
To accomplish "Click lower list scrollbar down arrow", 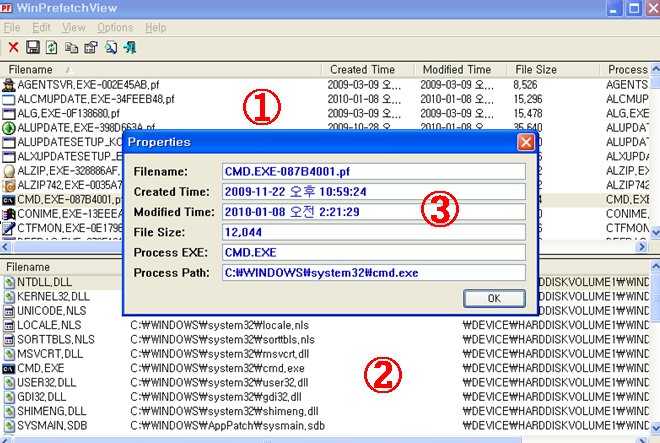I will [655, 428].
